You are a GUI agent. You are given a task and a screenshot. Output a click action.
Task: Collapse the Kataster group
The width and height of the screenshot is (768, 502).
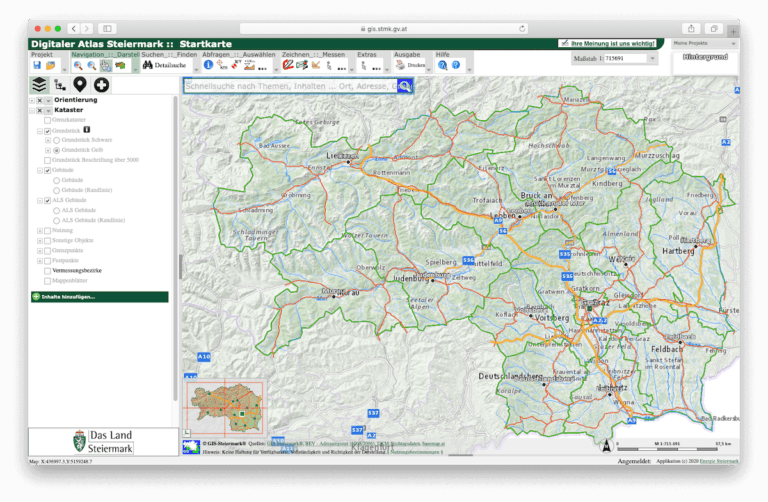click(32, 111)
